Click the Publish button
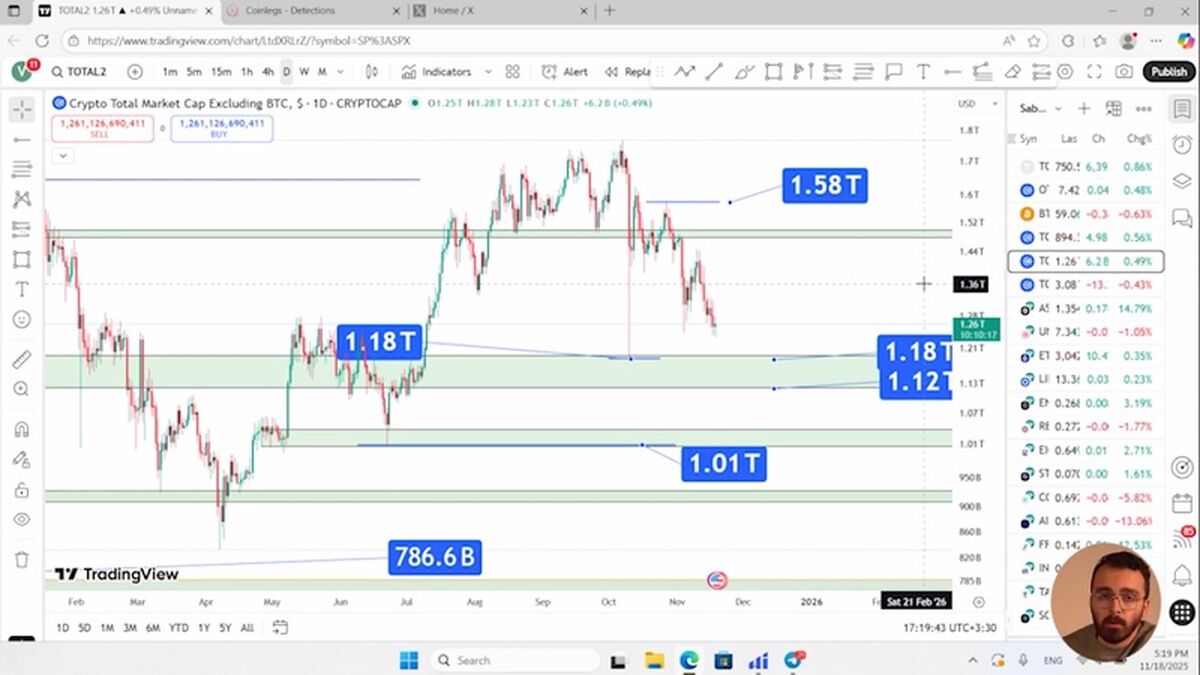This screenshot has height=675, width=1200. point(1169,72)
